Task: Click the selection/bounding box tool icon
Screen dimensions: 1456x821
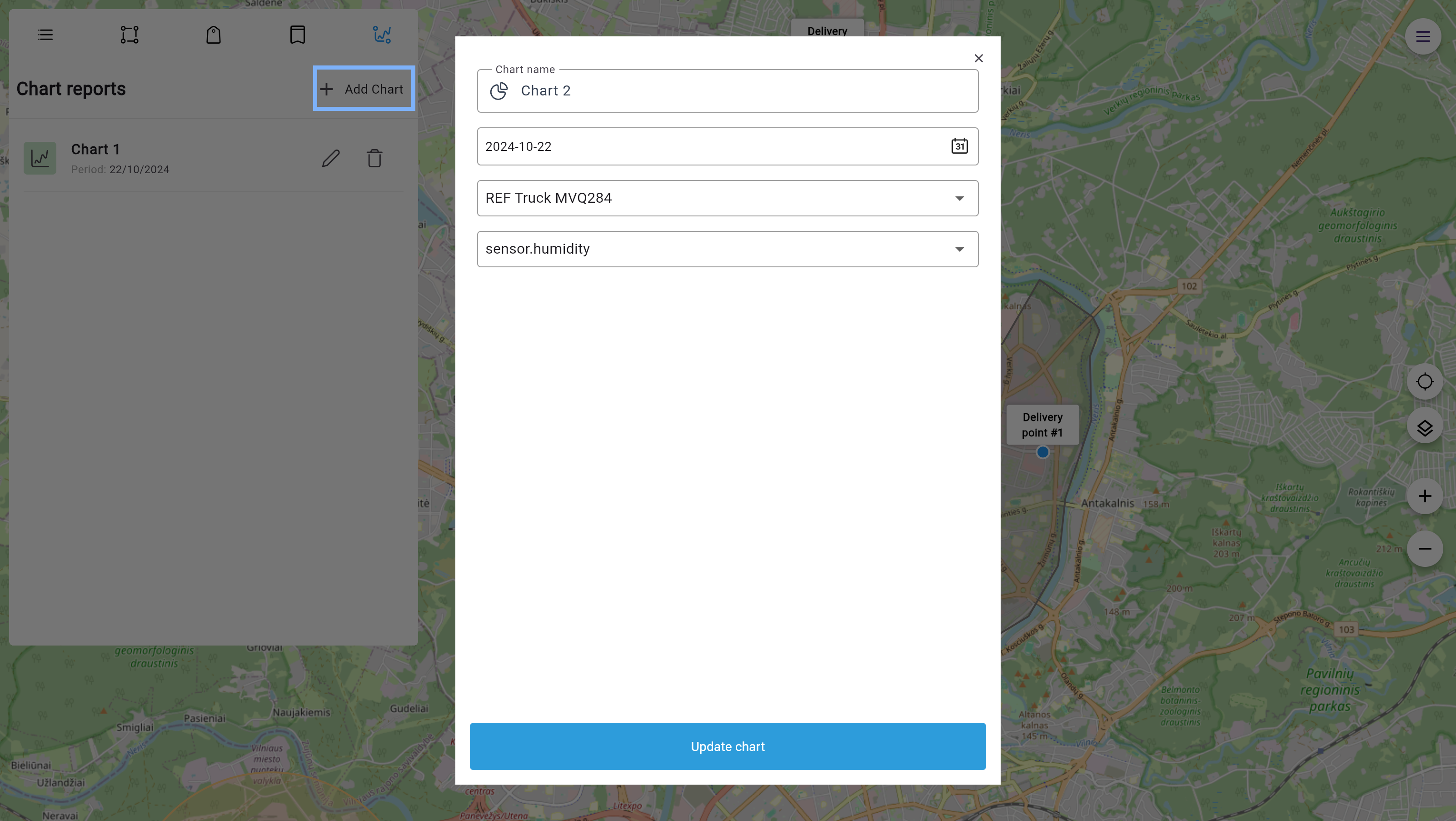Action: click(x=129, y=34)
